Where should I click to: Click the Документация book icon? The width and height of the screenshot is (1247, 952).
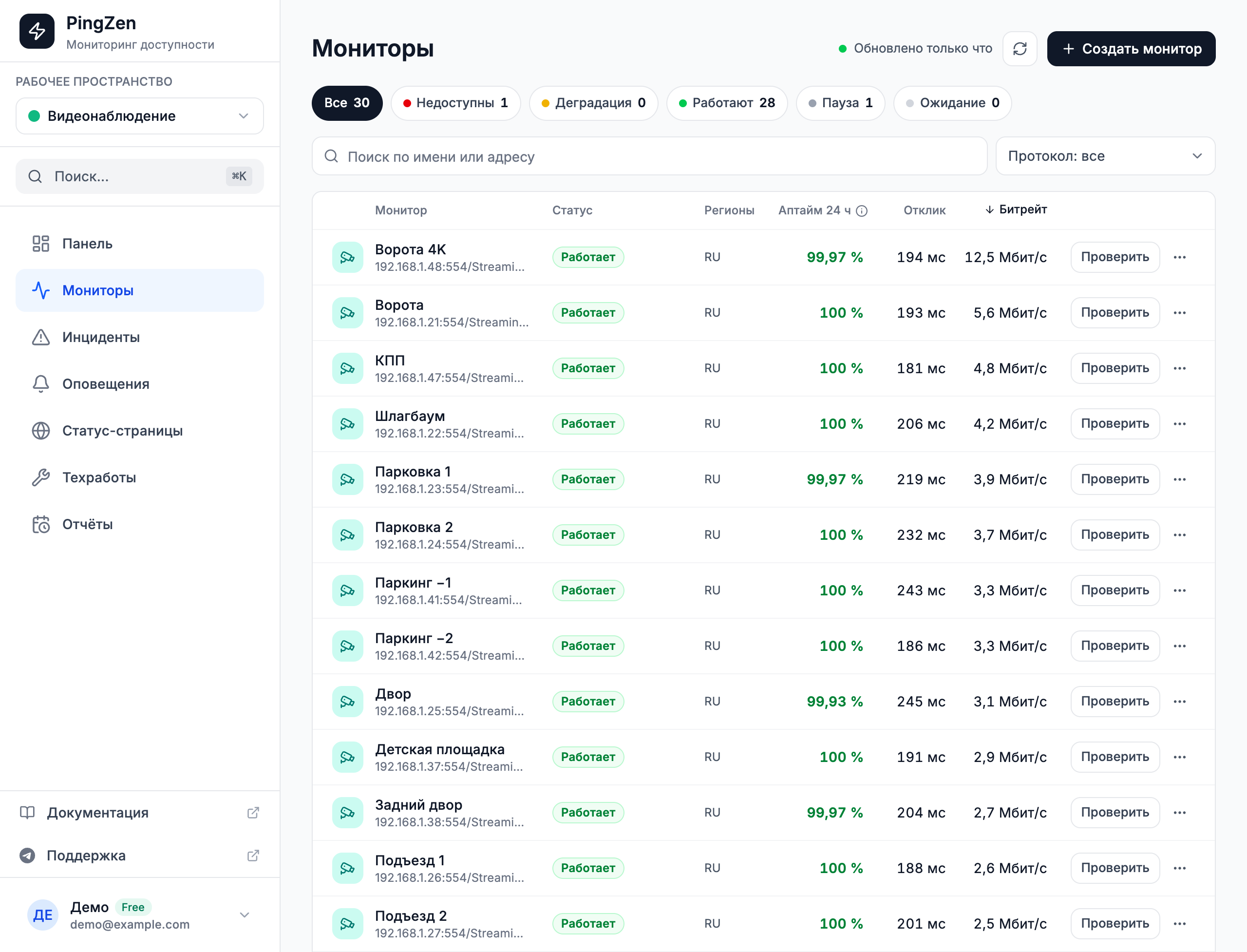pyautogui.click(x=27, y=813)
